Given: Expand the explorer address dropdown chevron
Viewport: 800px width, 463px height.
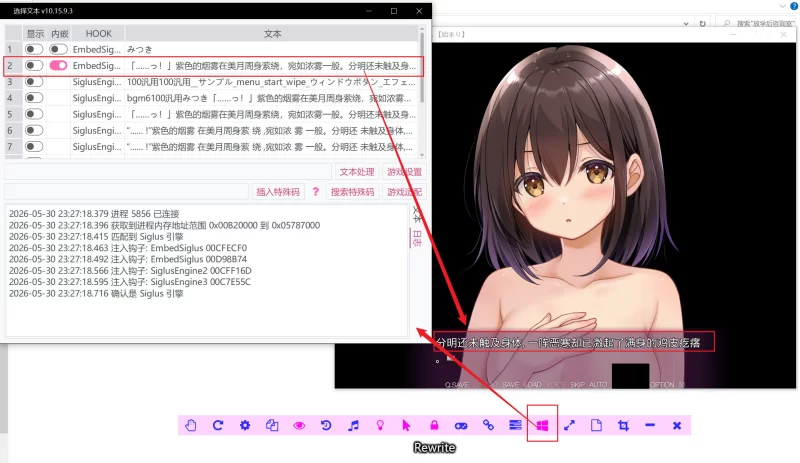Looking at the screenshot, I should [686, 23].
